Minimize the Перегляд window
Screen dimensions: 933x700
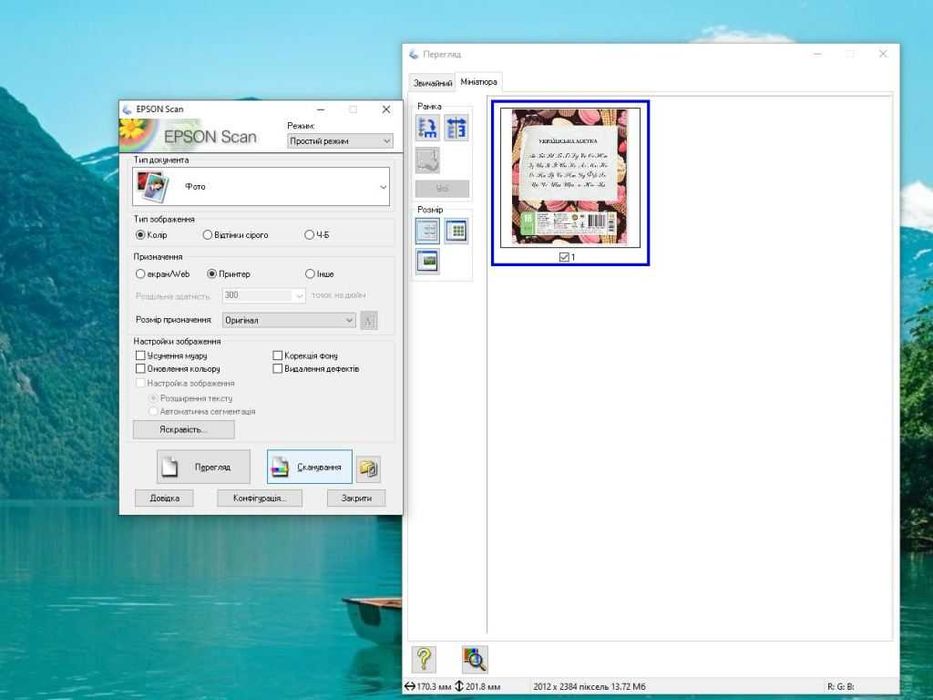click(818, 54)
